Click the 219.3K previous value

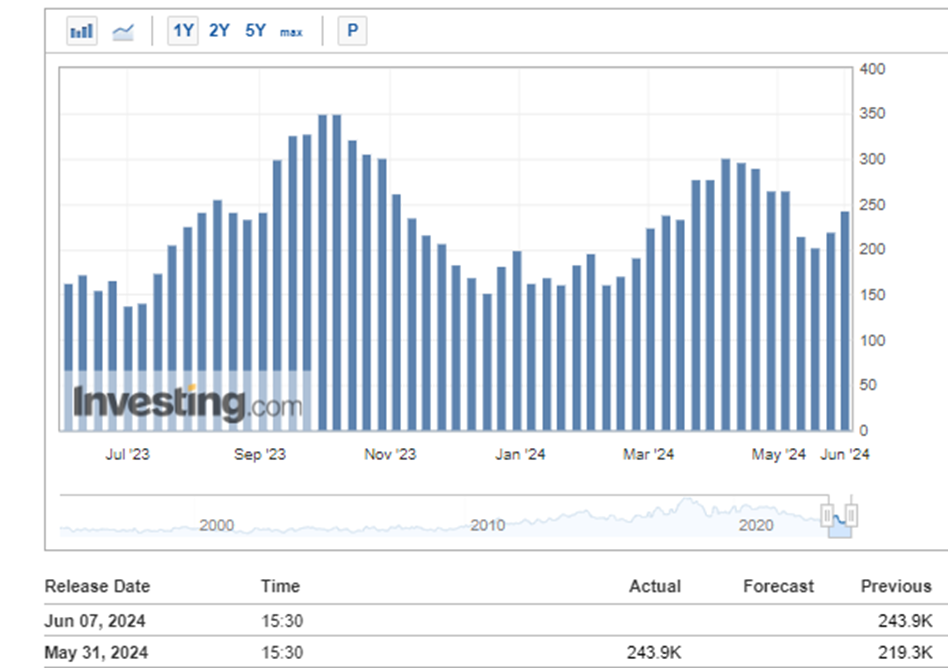pos(905,653)
